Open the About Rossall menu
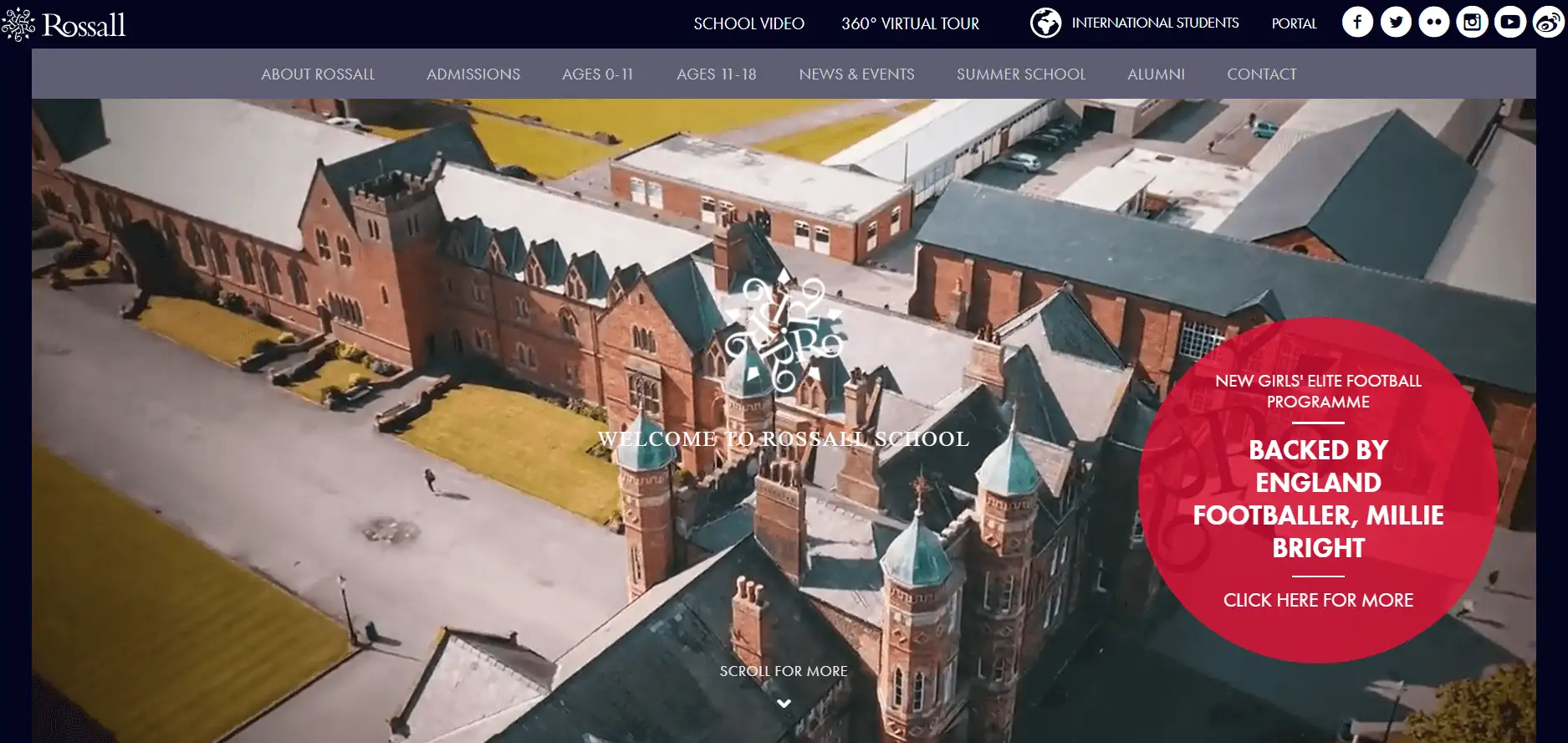The height and width of the screenshot is (743, 1568). pyautogui.click(x=318, y=74)
